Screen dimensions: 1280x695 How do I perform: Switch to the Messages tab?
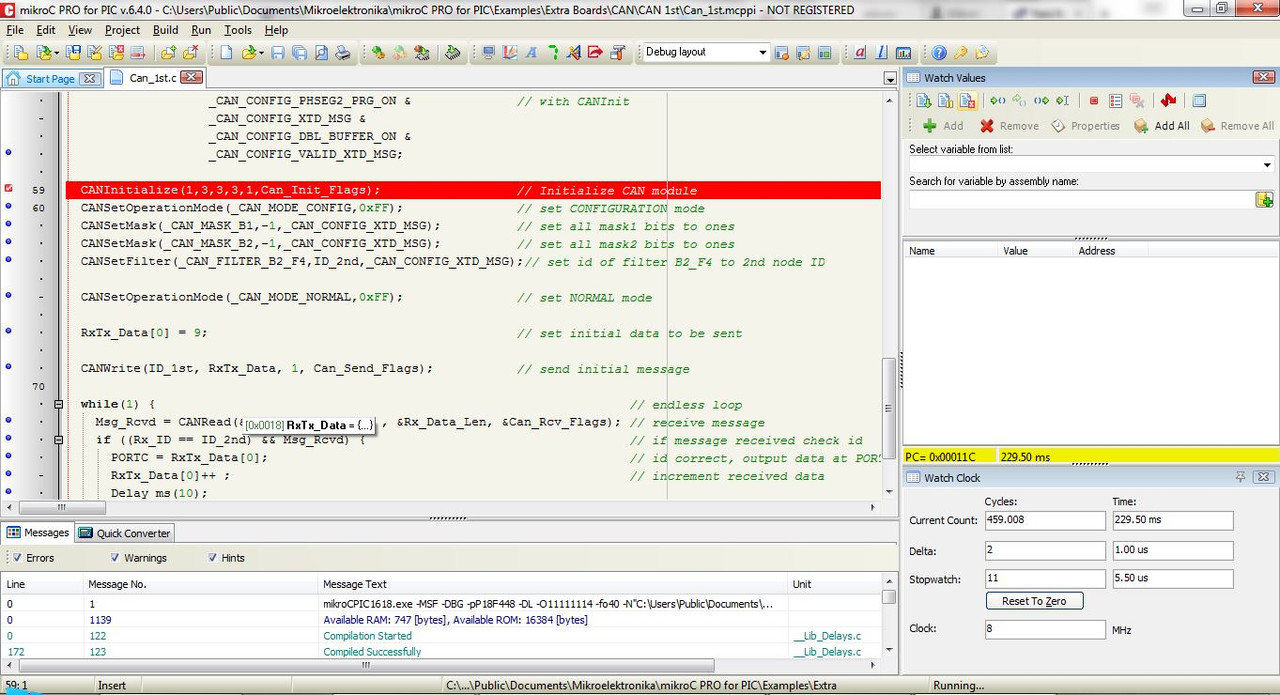(x=37, y=533)
